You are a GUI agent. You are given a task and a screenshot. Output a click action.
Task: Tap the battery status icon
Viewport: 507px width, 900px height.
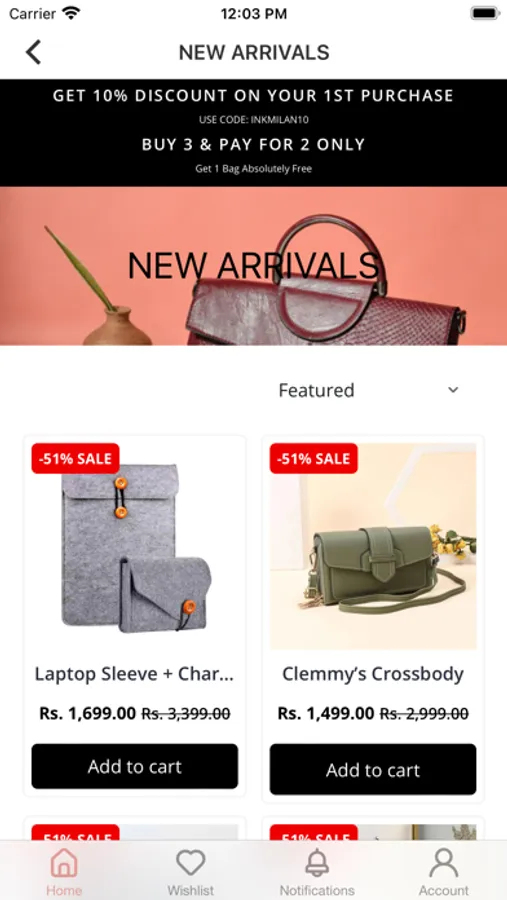coord(485,13)
